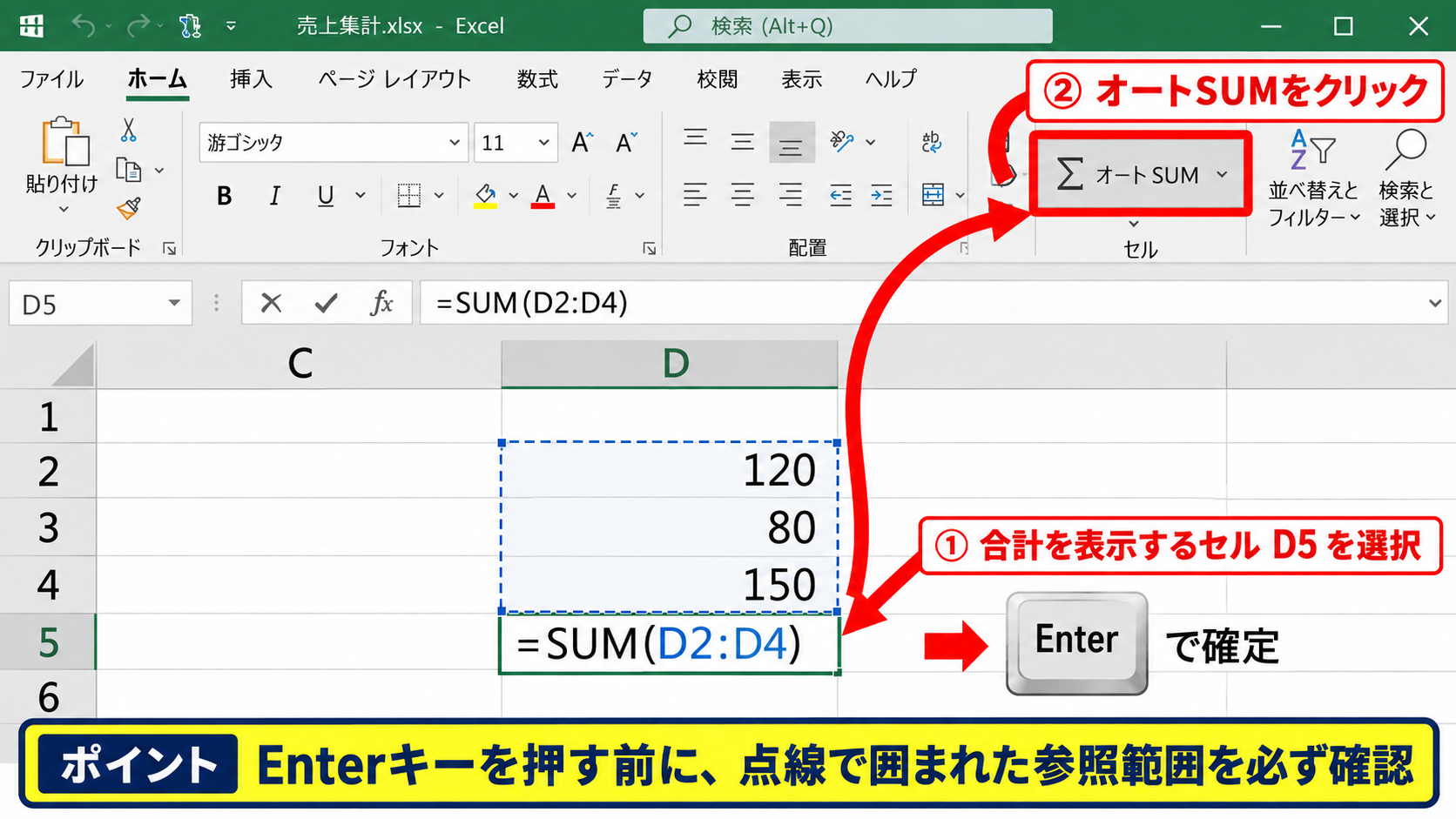Viewport: 1456px width, 819px height.
Task: Click the Cut scissors icon
Action: pyautogui.click(x=129, y=131)
